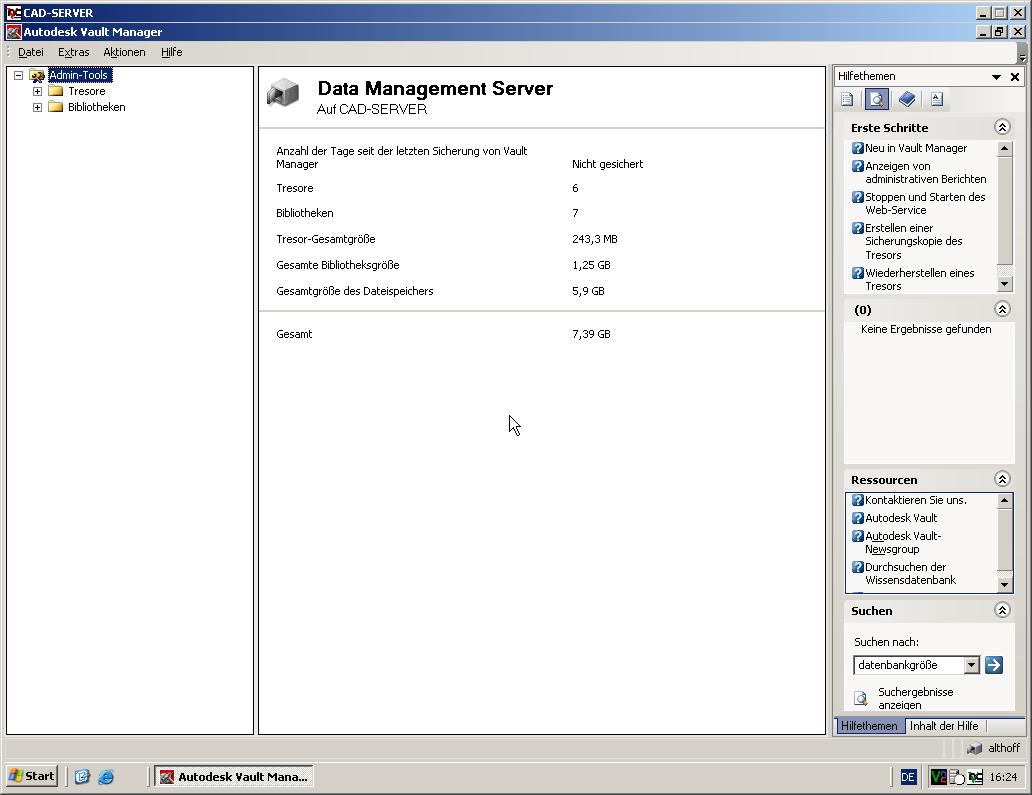Switch to the Hilfethemen bottom tab
Screen dimensions: 1032x795
(x=869, y=726)
